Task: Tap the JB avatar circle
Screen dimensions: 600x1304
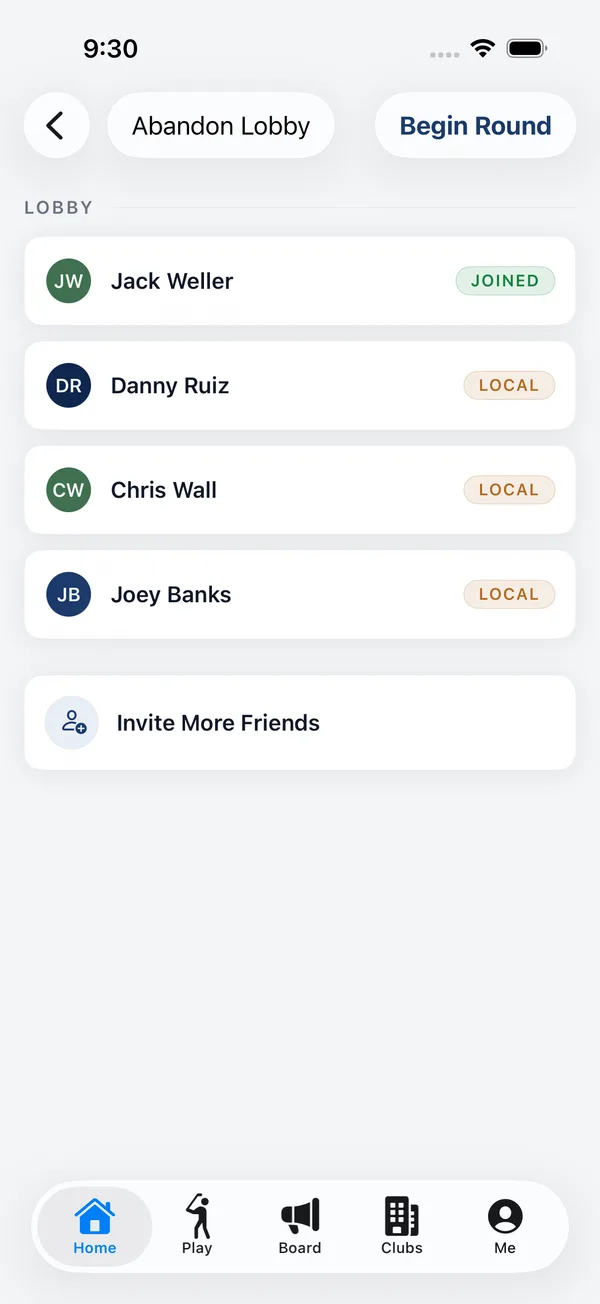Action: (69, 594)
